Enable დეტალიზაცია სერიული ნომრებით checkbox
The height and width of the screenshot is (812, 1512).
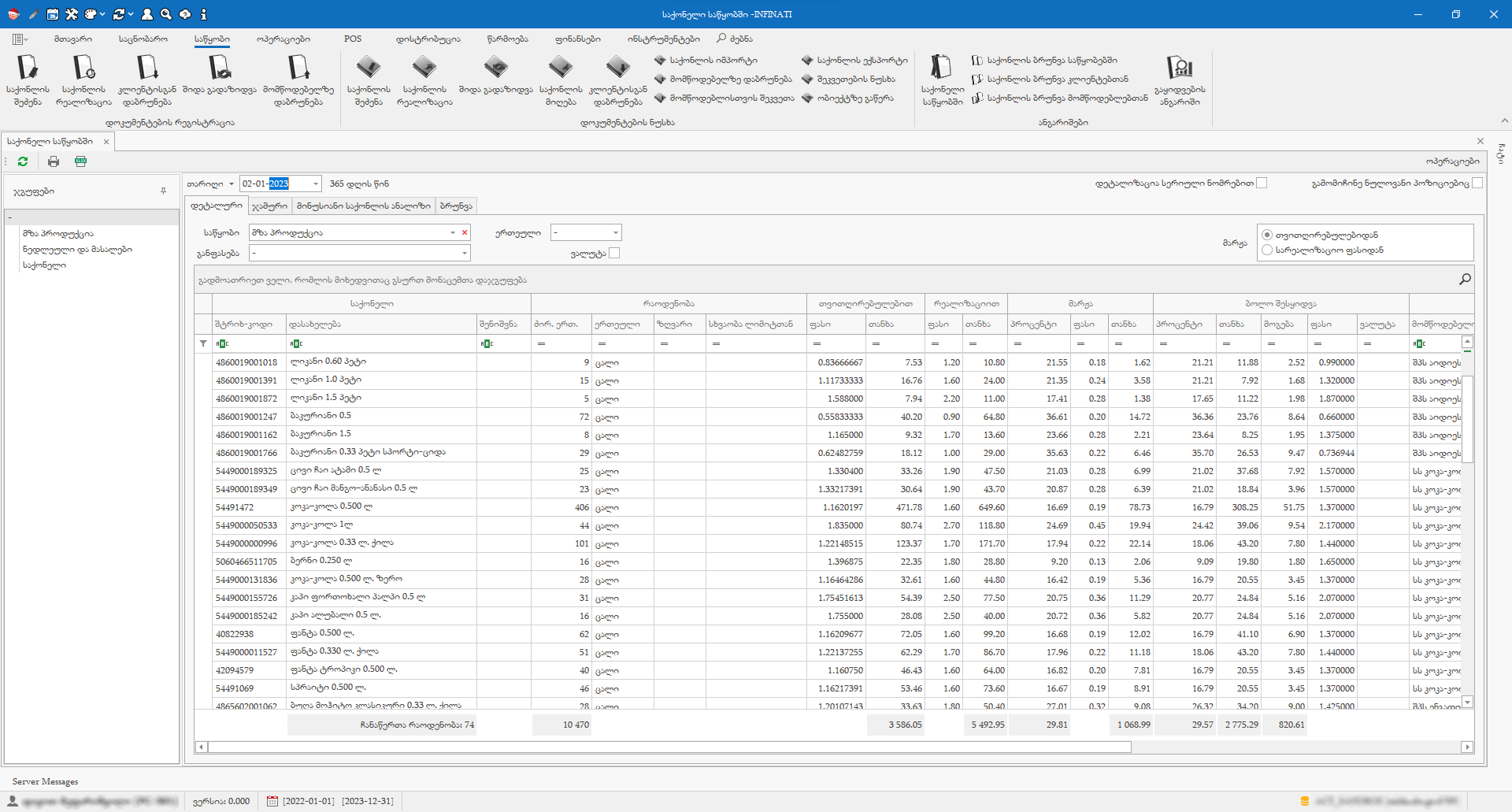(x=1262, y=184)
